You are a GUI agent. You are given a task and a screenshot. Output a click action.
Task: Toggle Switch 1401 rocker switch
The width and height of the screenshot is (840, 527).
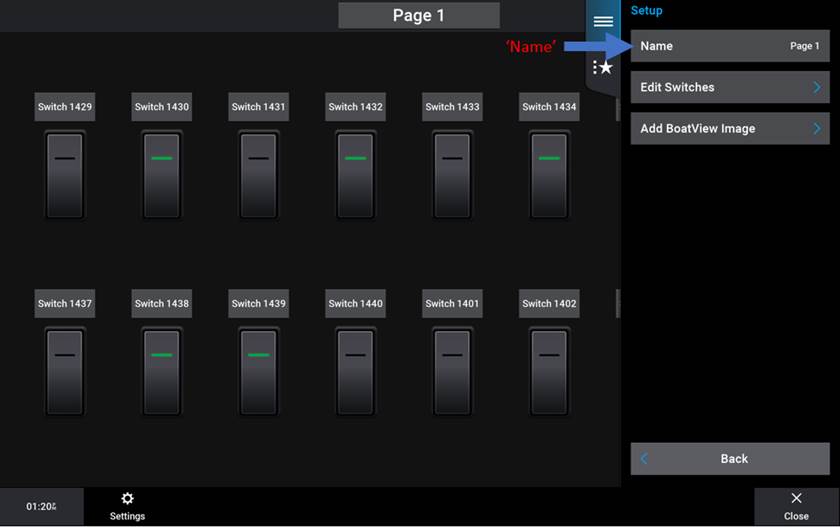point(452,372)
